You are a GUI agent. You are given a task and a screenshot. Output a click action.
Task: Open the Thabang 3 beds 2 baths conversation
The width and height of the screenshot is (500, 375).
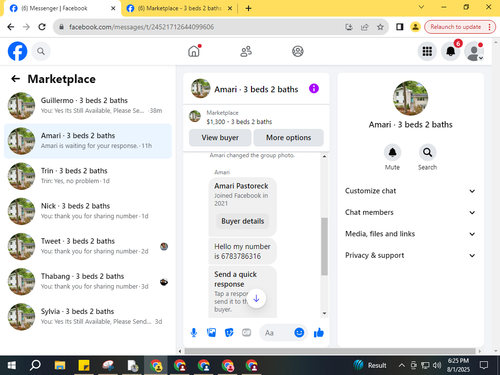(x=88, y=282)
